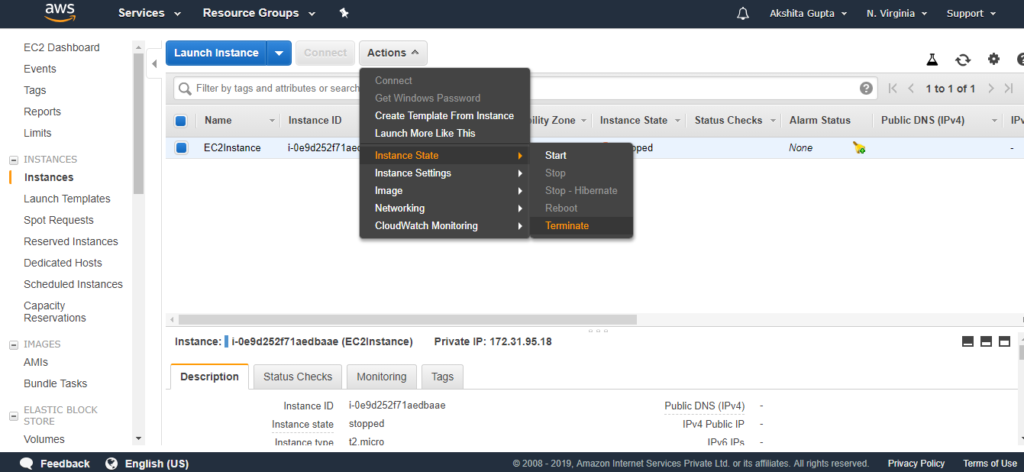The width and height of the screenshot is (1024, 472).
Task: Go to first page of results
Action: tap(893, 88)
